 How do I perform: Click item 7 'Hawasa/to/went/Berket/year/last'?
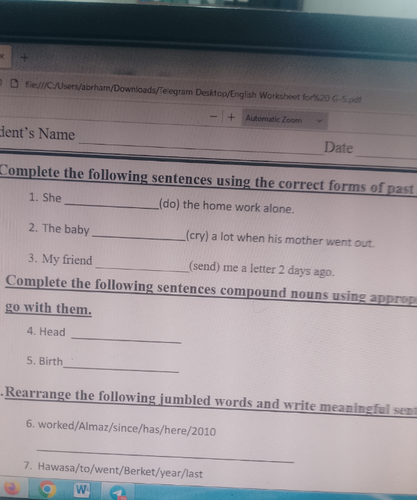[113, 470]
